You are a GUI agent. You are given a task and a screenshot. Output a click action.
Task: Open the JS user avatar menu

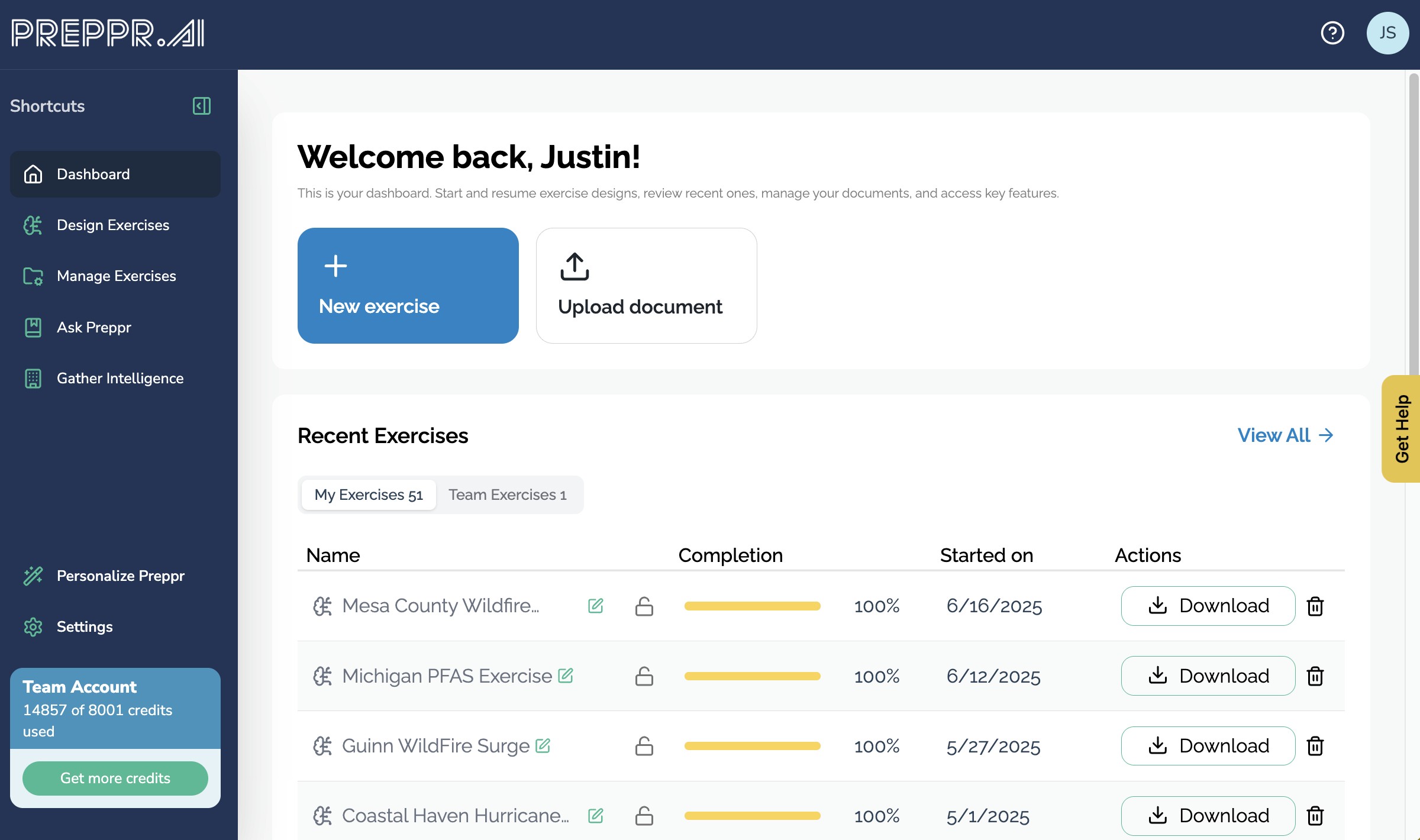click(1387, 33)
